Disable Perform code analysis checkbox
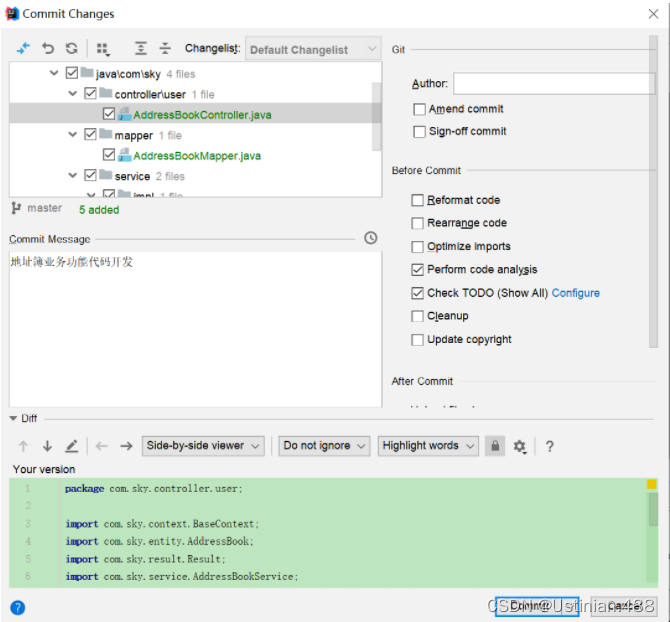This screenshot has width=670, height=622. click(417, 270)
